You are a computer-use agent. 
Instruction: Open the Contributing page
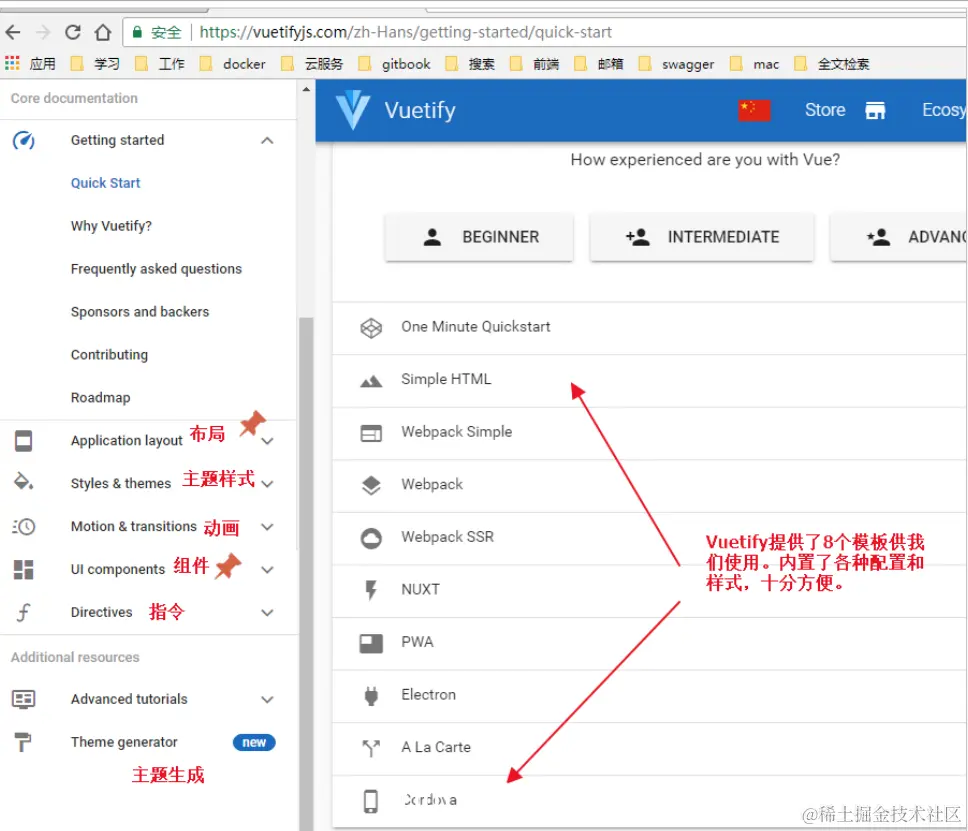(x=109, y=355)
